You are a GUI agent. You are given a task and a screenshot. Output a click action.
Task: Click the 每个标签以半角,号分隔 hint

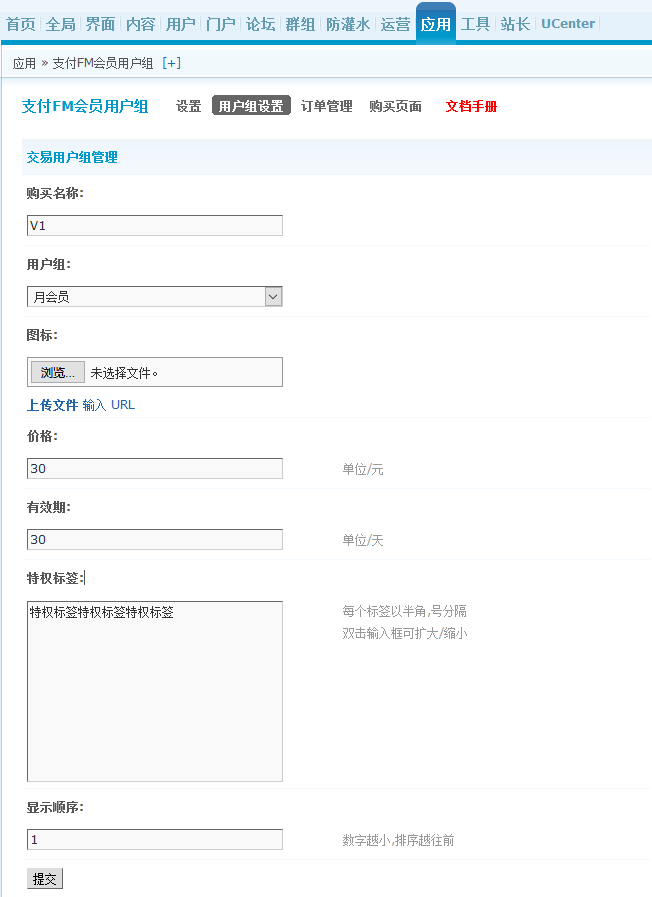(404, 611)
